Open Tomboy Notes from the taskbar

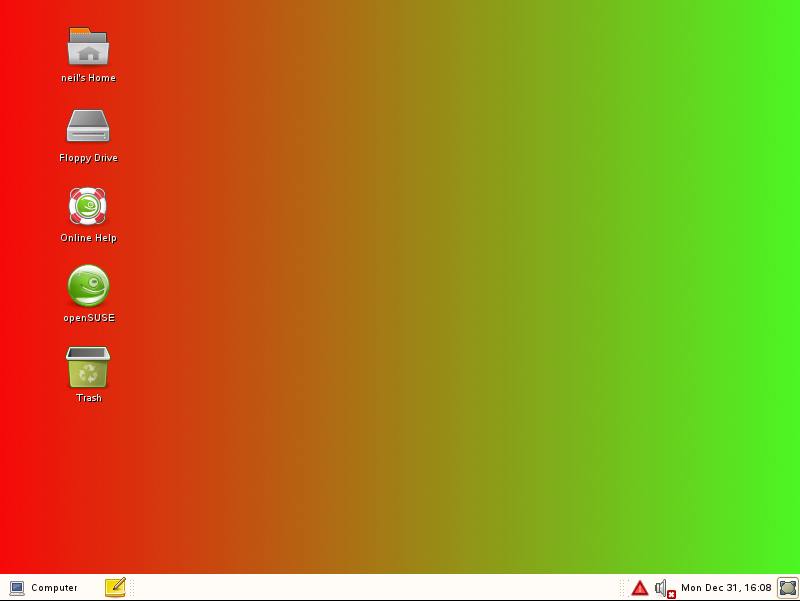point(115,587)
